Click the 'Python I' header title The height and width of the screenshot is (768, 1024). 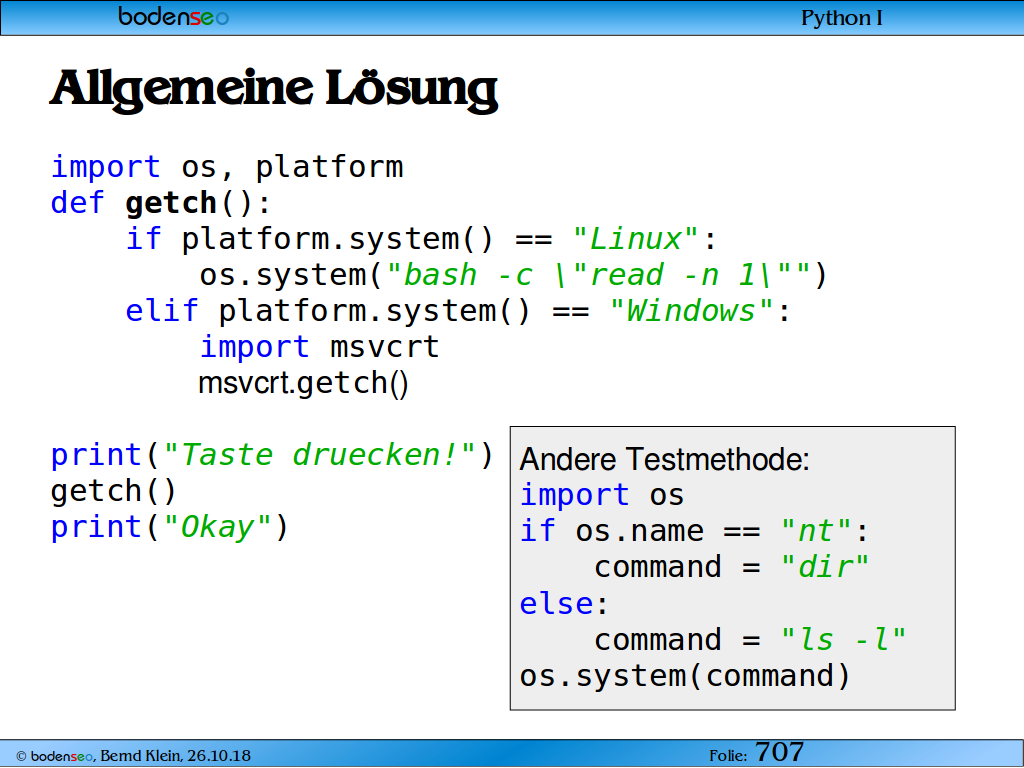(841, 18)
